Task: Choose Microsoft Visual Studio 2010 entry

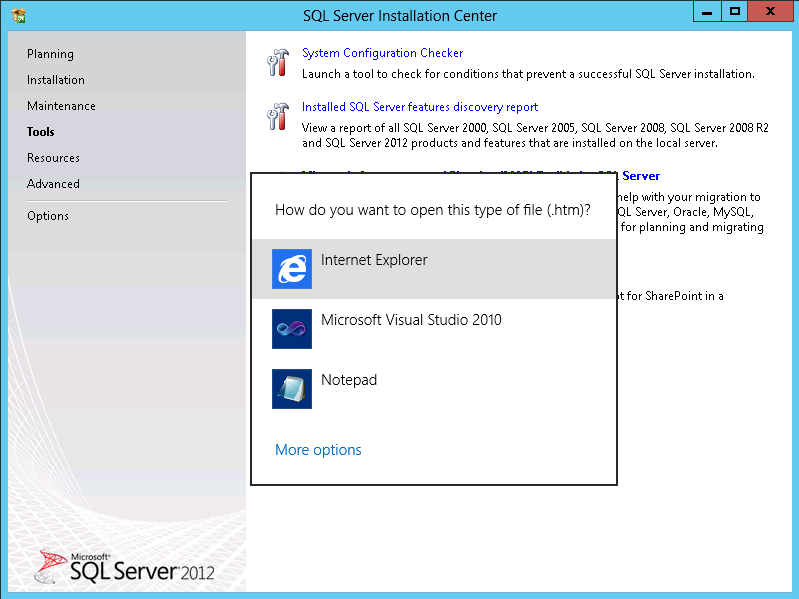Action: [x=434, y=329]
